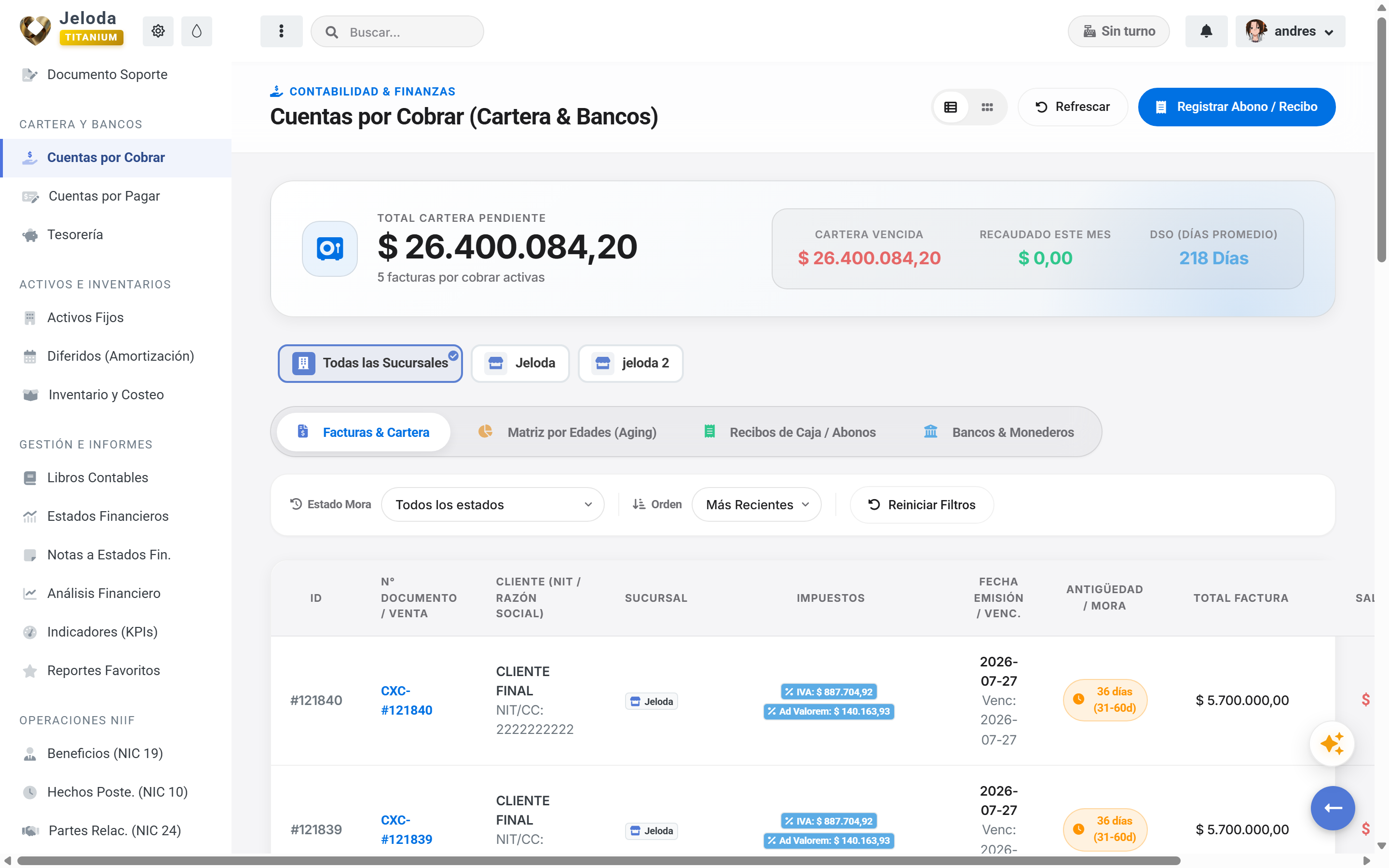Image resolution: width=1389 pixels, height=868 pixels.
Task: Select Todas las Sucursales filter
Action: [370, 363]
